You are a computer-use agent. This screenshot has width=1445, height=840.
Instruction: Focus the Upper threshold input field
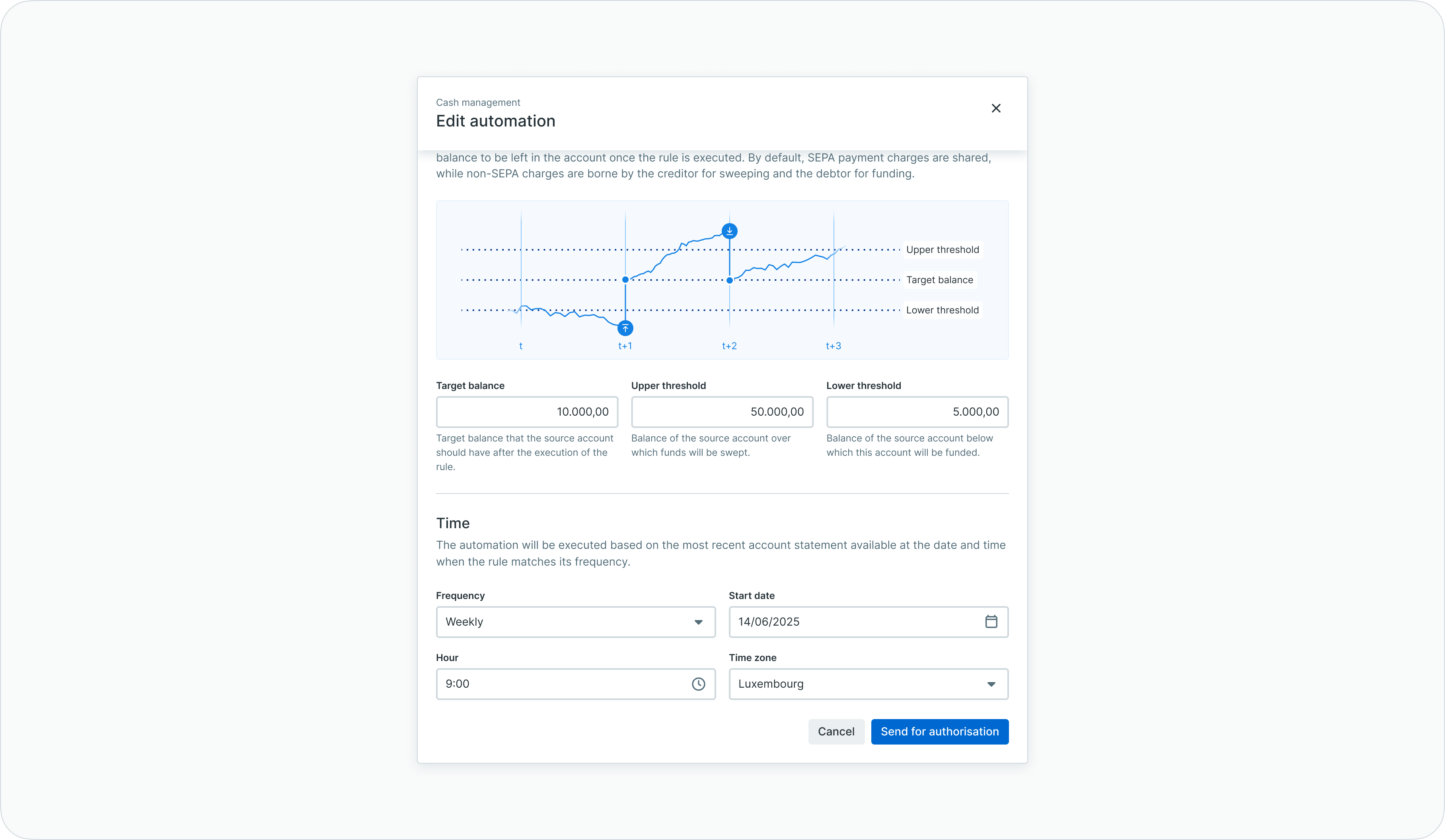click(x=721, y=412)
